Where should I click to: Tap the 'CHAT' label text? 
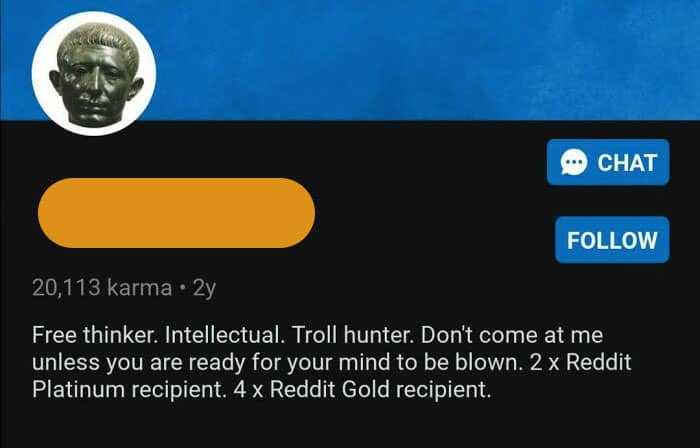[627, 162]
